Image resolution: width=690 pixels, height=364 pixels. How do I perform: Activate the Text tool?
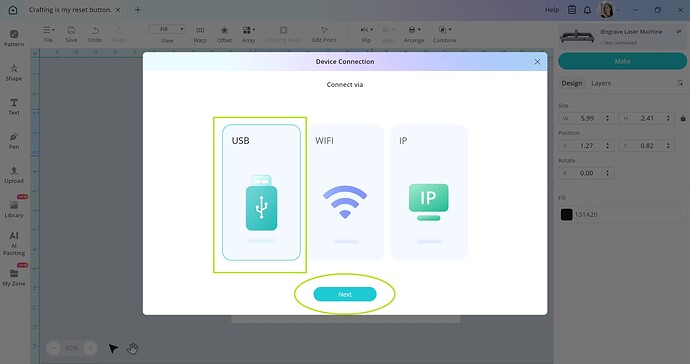pyautogui.click(x=14, y=107)
